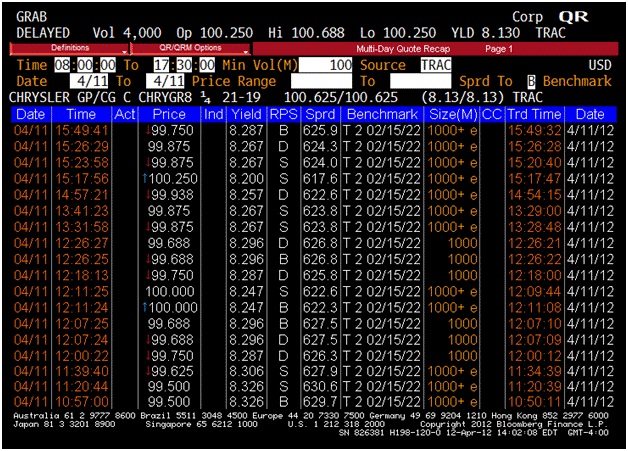Open the Definitions dropdown
This screenshot has width=628, height=451.
[x=69, y=48]
